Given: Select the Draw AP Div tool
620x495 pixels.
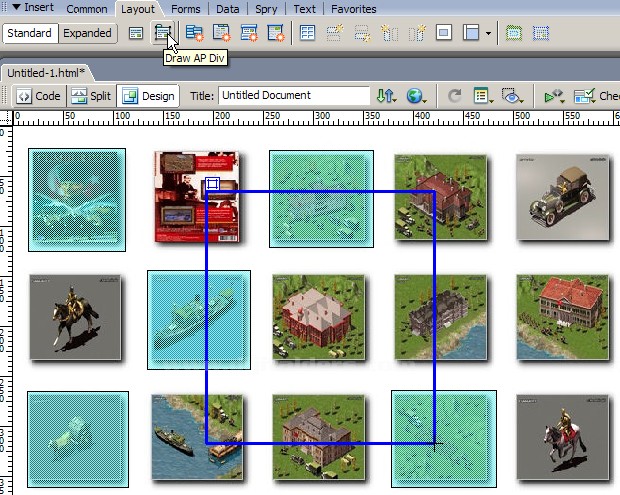Looking at the screenshot, I should tap(163, 32).
